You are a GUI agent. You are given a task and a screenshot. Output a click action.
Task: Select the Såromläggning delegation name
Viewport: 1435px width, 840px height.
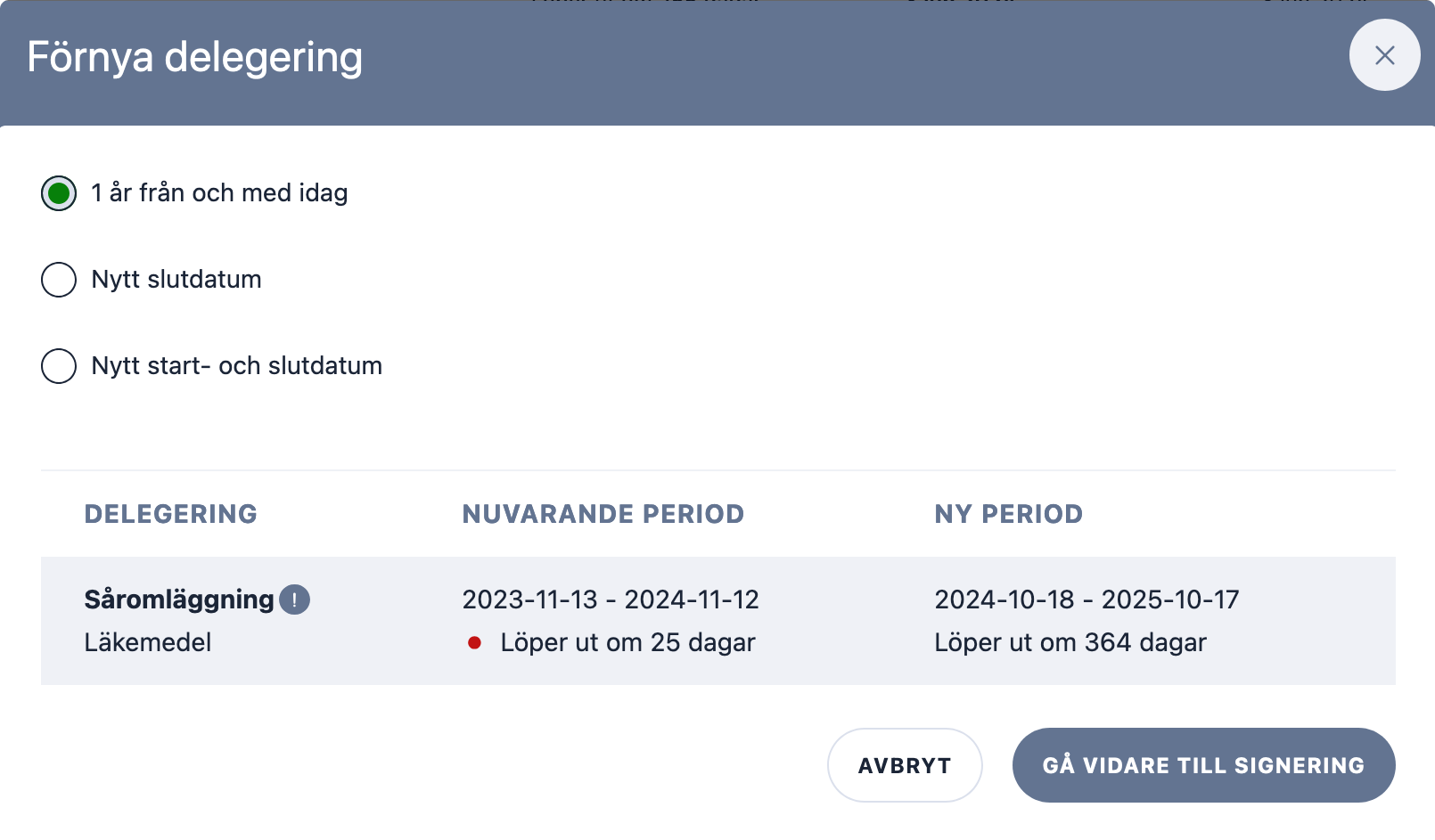[x=179, y=599]
